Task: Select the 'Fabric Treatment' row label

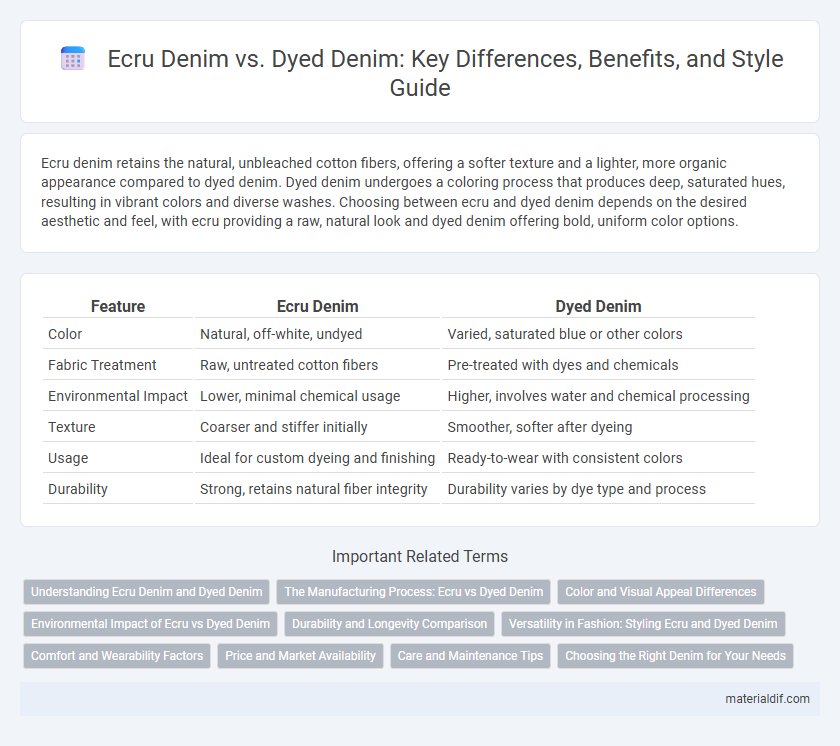Action: [102, 365]
